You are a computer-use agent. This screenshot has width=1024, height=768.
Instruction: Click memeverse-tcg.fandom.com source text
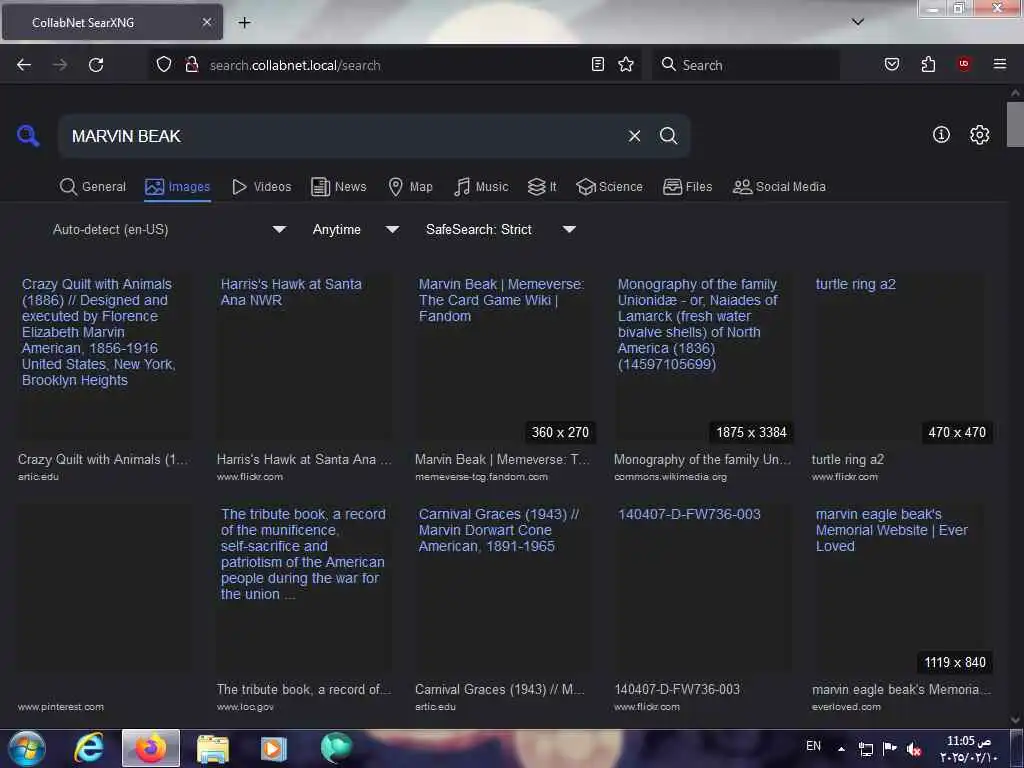(481, 477)
